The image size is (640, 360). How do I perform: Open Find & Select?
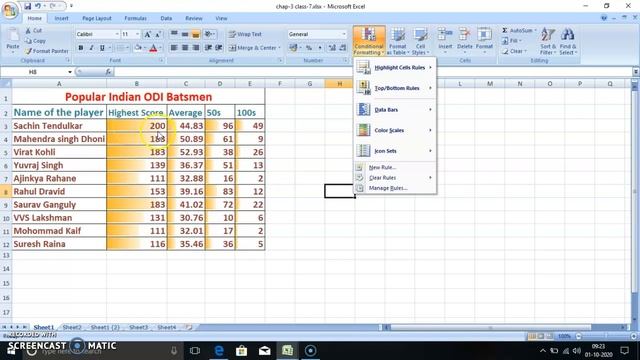[x=567, y=41]
